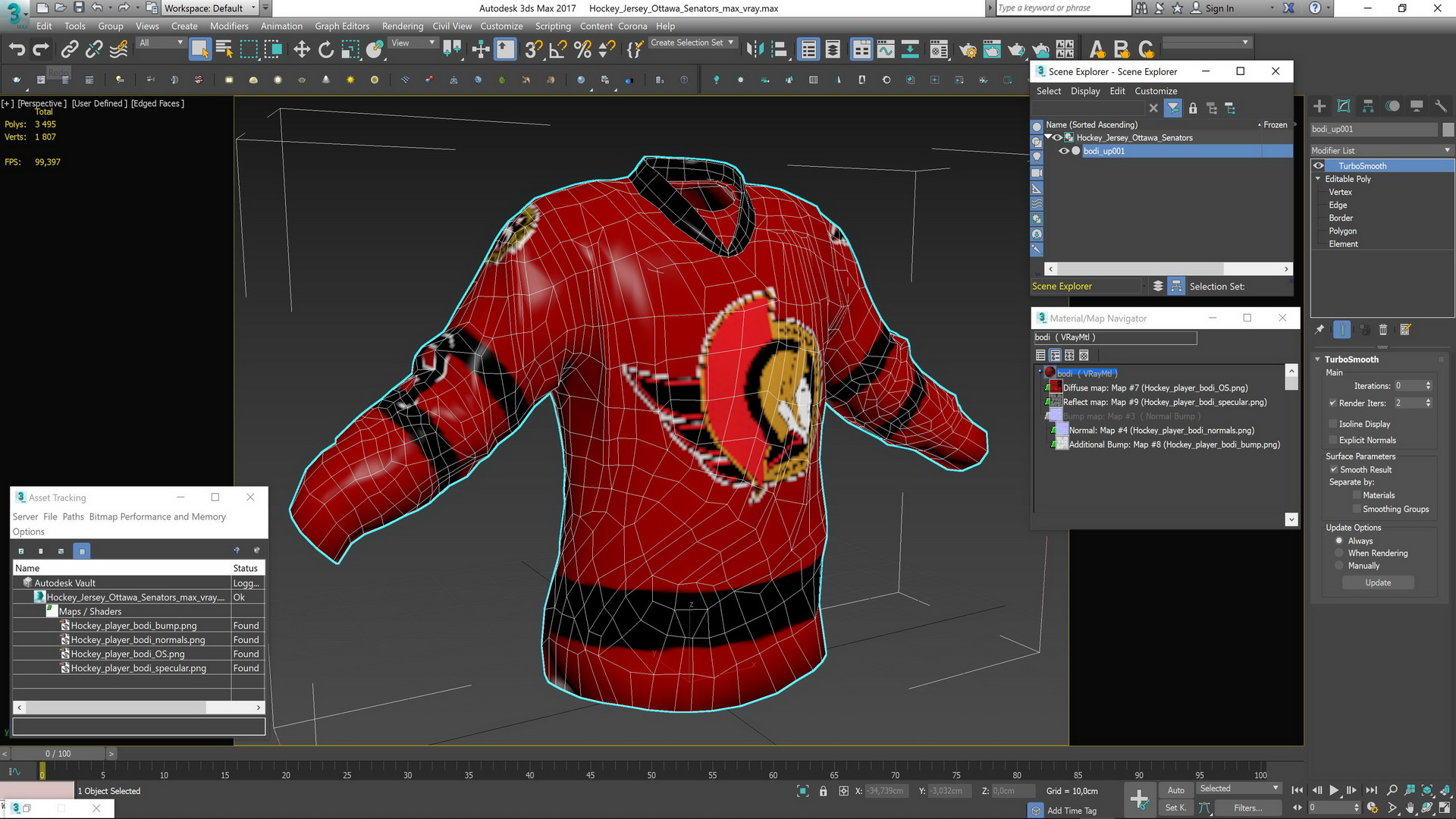
Task: Open the Graph Editors menu
Action: tap(342, 26)
